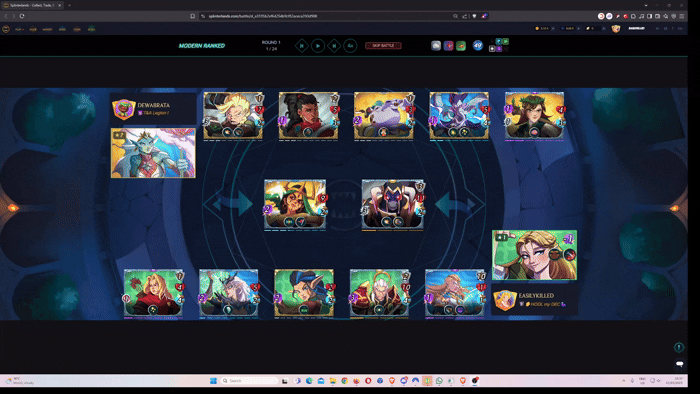
Task: Expand the Play menu dropdown
Action: click(x=19, y=29)
